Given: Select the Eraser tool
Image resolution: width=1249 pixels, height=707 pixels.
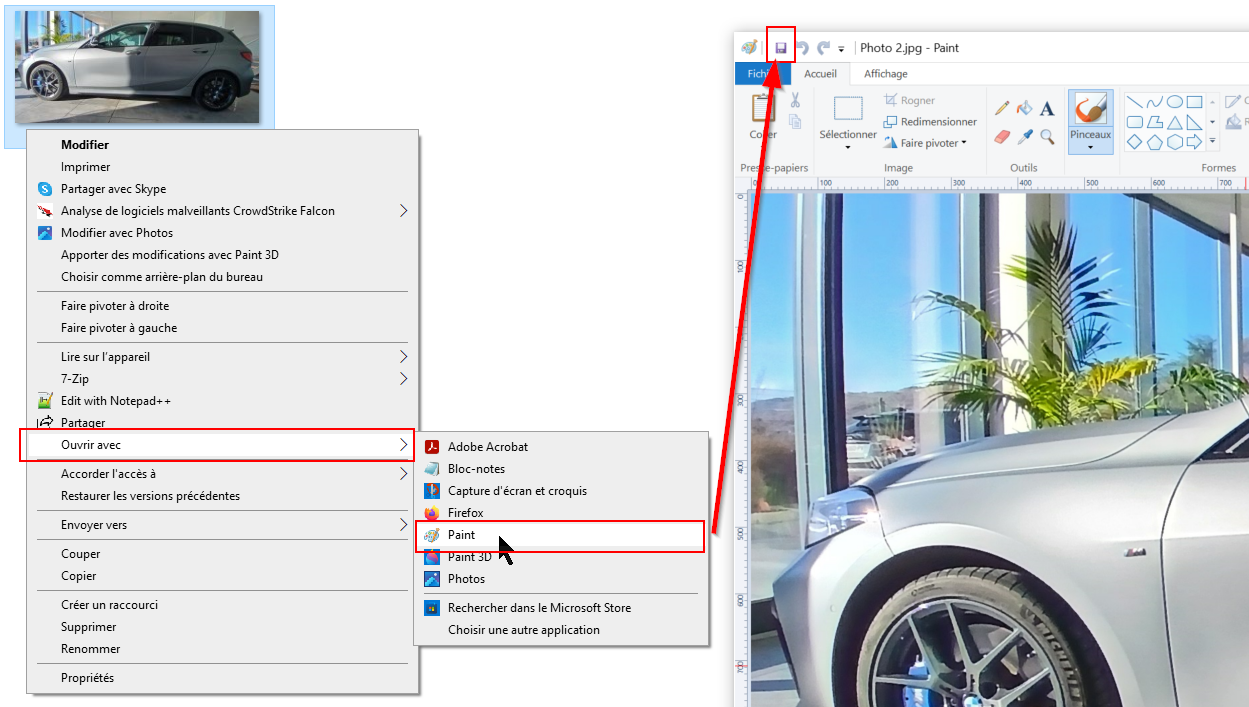Looking at the screenshot, I should tap(1002, 136).
